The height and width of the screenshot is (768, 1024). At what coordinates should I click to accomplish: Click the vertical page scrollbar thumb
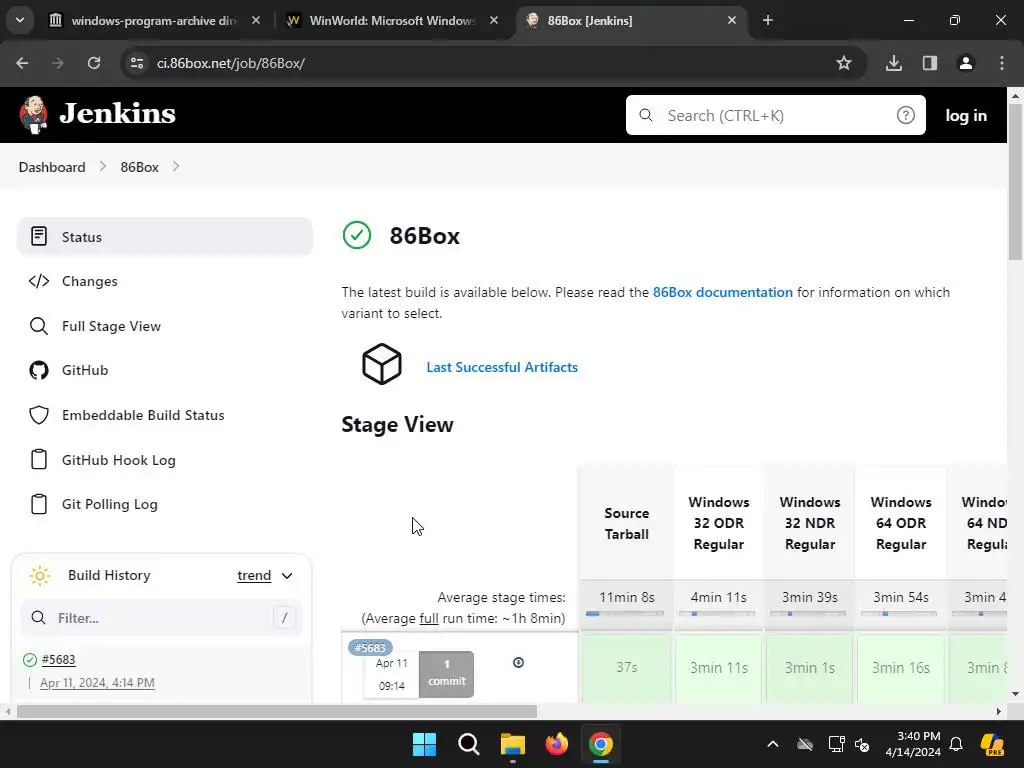[1015, 183]
